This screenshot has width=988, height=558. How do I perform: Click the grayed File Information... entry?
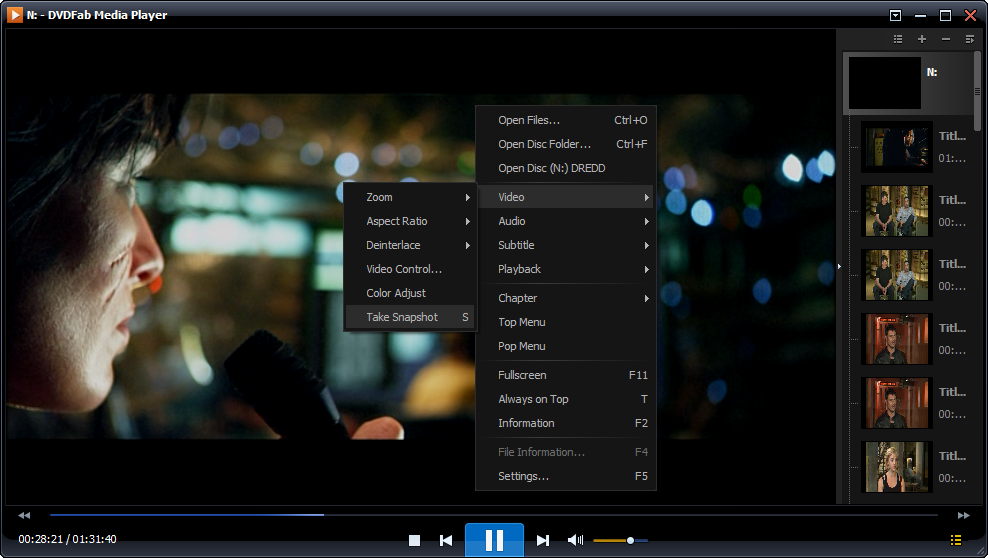[x=566, y=452]
